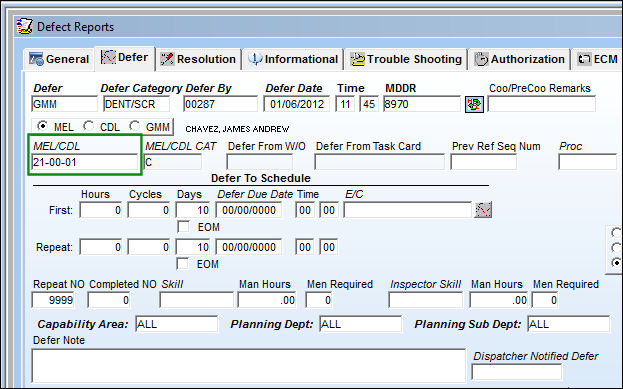This screenshot has height=389, width=623.
Task: Click the MEL/CDL CAT field
Action: click(x=173, y=162)
